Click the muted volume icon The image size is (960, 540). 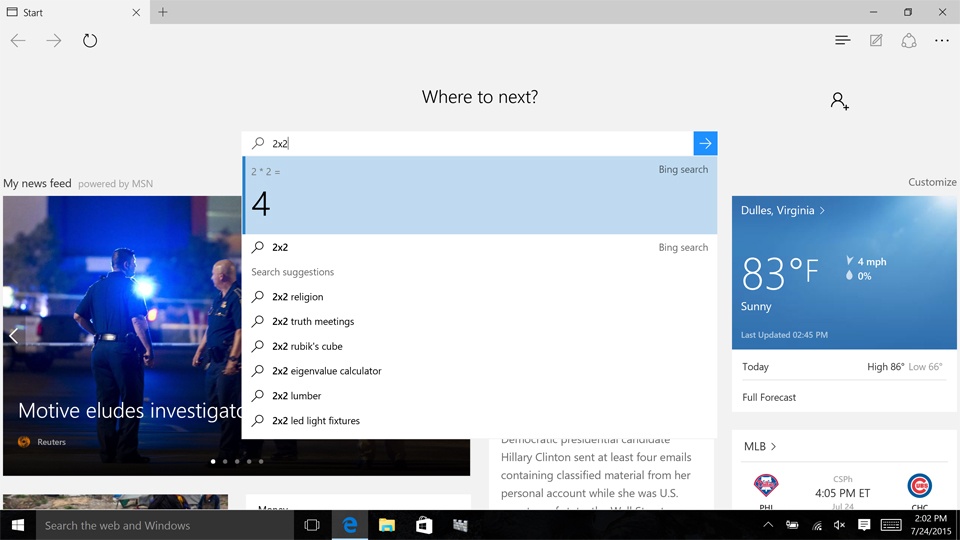pos(839,525)
